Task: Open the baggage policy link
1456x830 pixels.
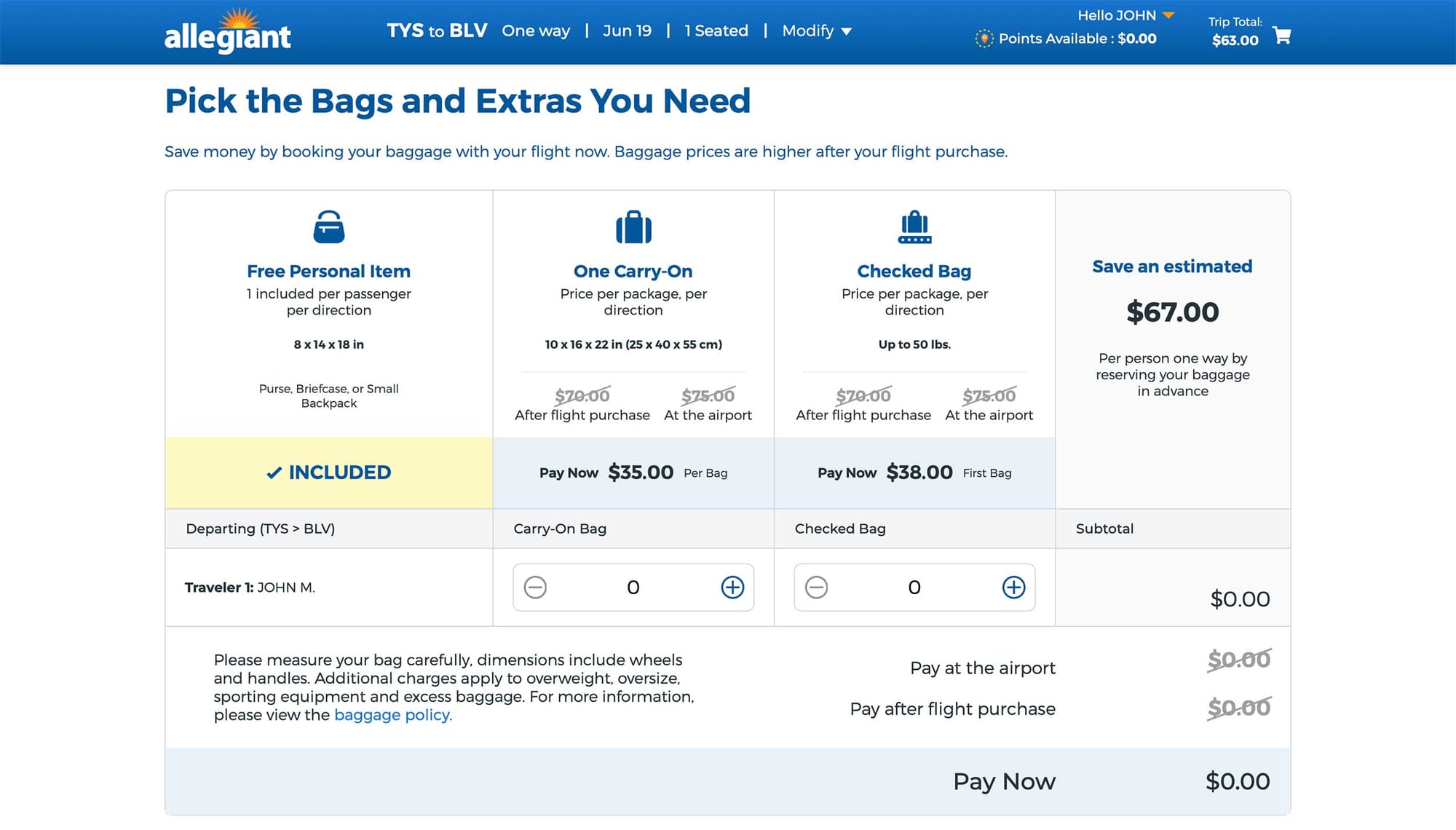Action: 392,714
